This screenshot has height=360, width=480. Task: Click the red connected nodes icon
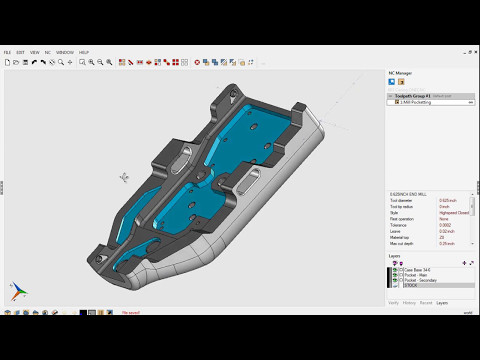(x=167, y=62)
